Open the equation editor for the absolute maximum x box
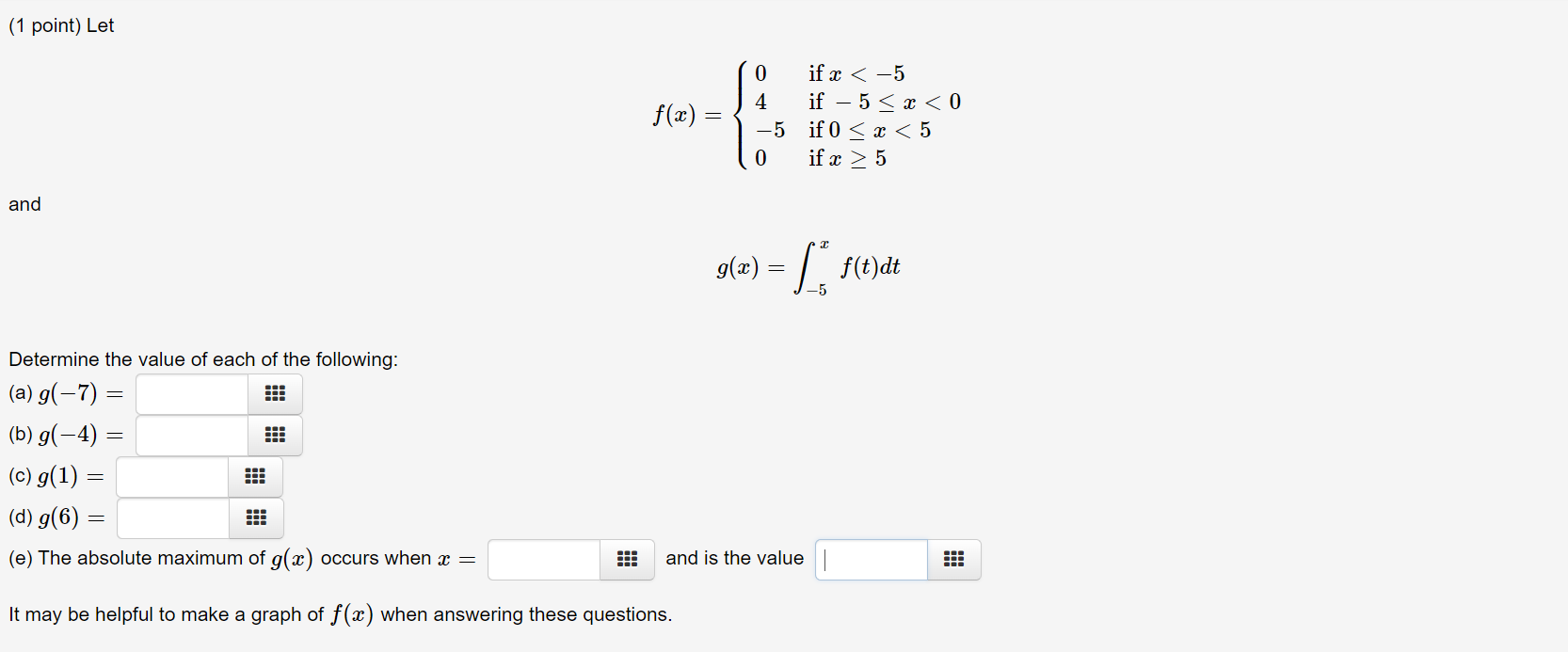 pos(627,560)
